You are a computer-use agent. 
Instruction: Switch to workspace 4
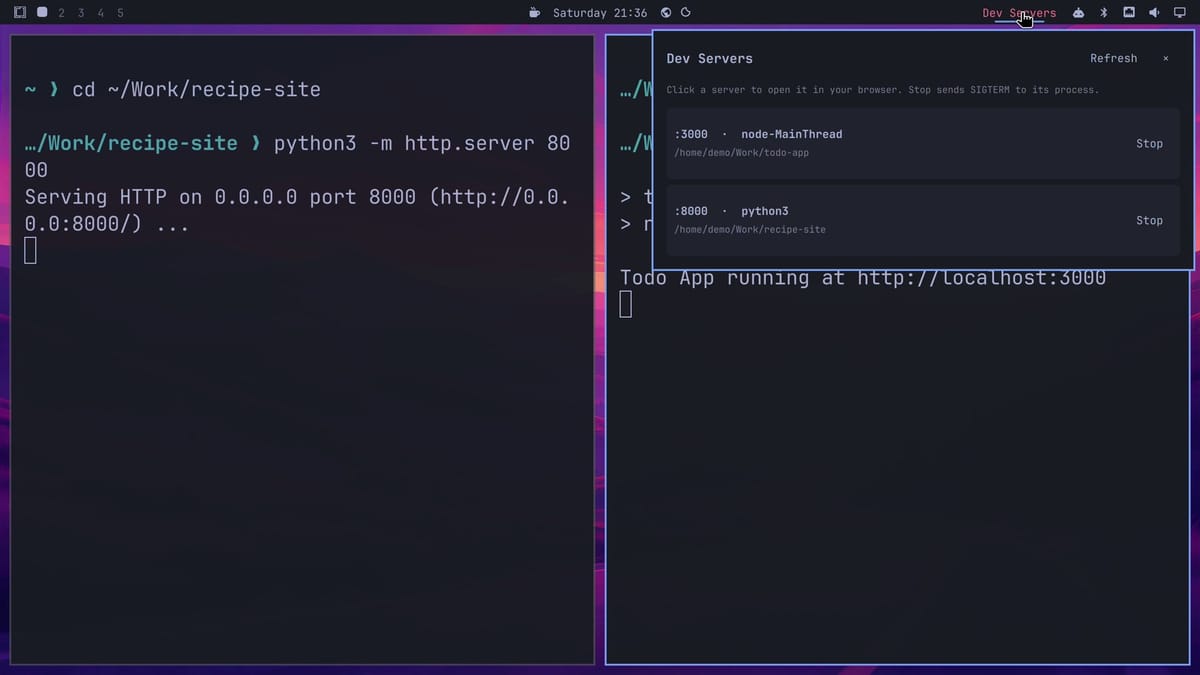tap(100, 13)
